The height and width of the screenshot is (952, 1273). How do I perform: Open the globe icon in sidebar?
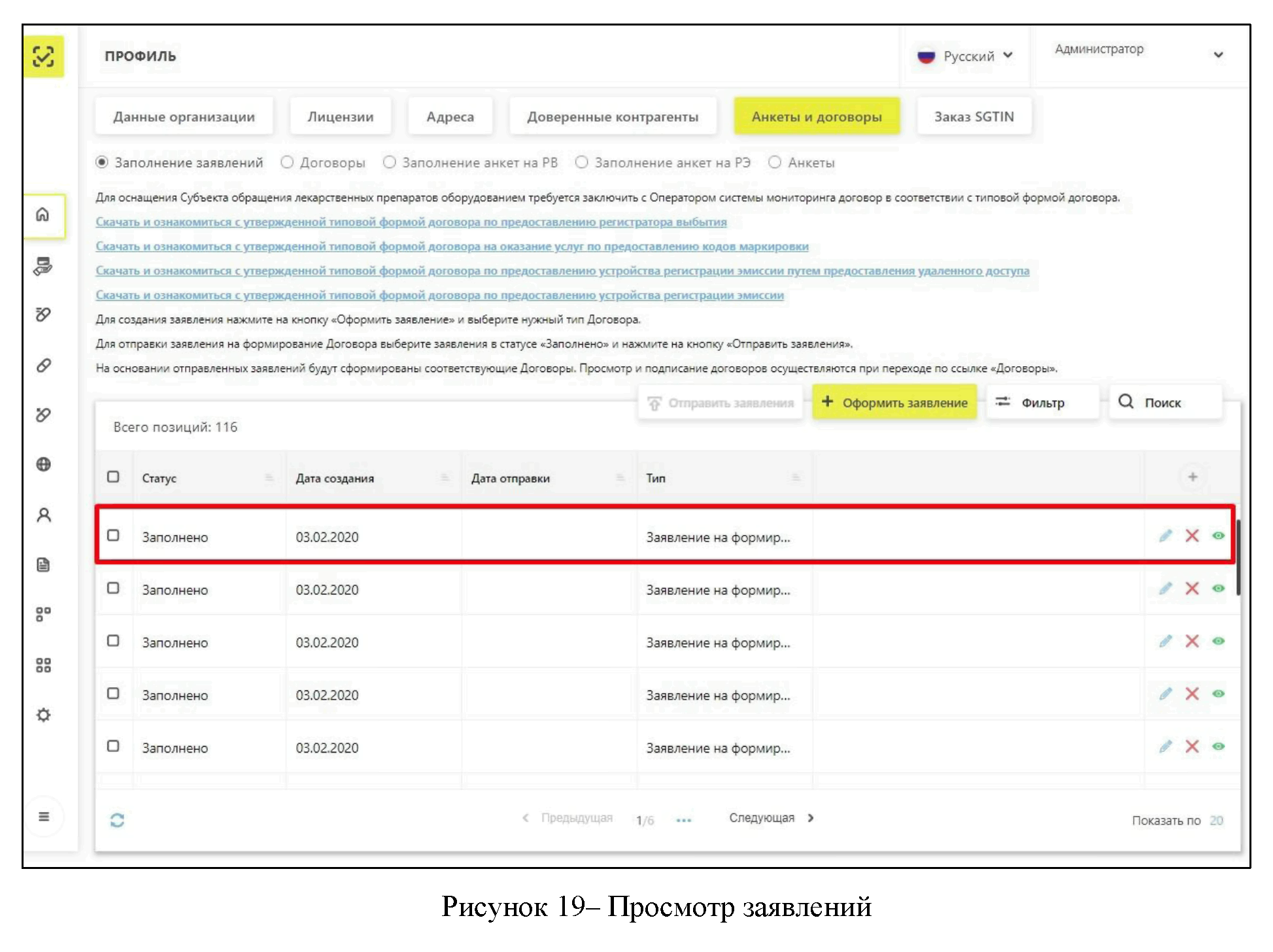click(43, 464)
